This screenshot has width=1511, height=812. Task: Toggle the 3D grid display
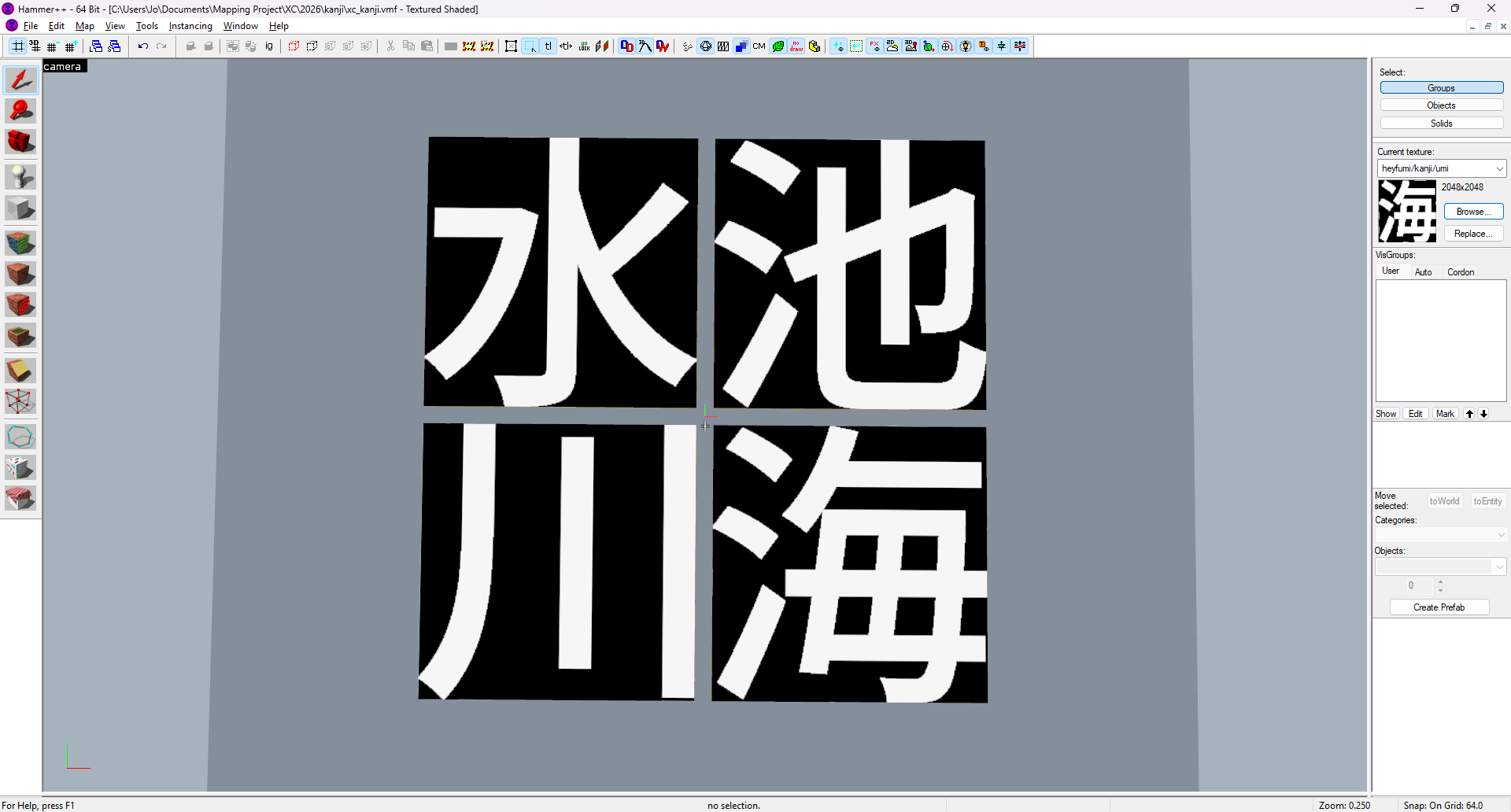pyautogui.click(x=35, y=46)
